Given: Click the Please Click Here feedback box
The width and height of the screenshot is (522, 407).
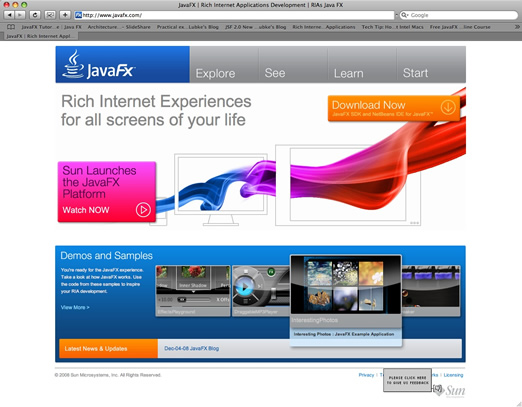Looking at the screenshot, I should pyautogui.click(x=407, y=380).
